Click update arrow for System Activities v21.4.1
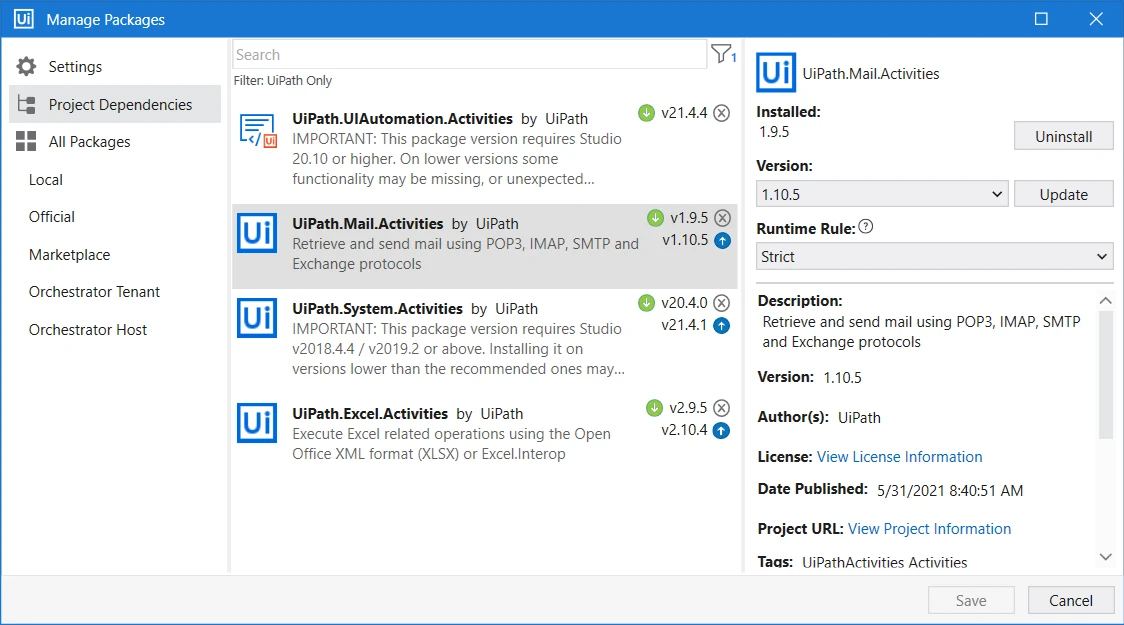The width and height of the screenshot is (1124, 625). [x=722, y=325]
